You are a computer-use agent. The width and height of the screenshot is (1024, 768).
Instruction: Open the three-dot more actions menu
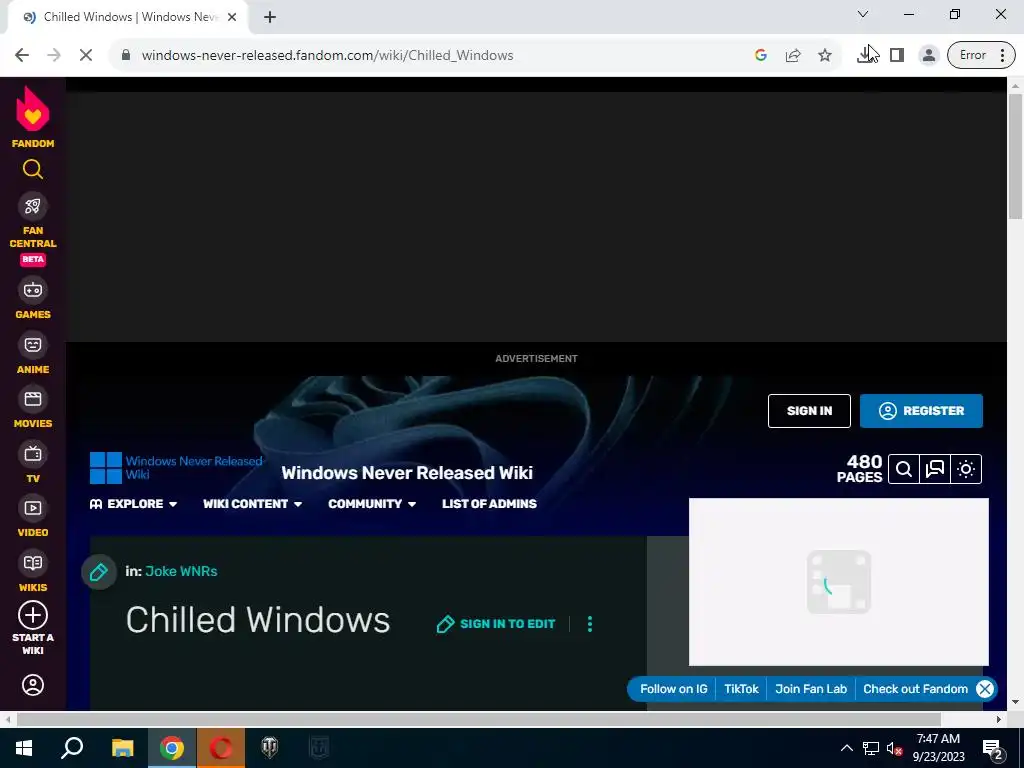(590, 624)
